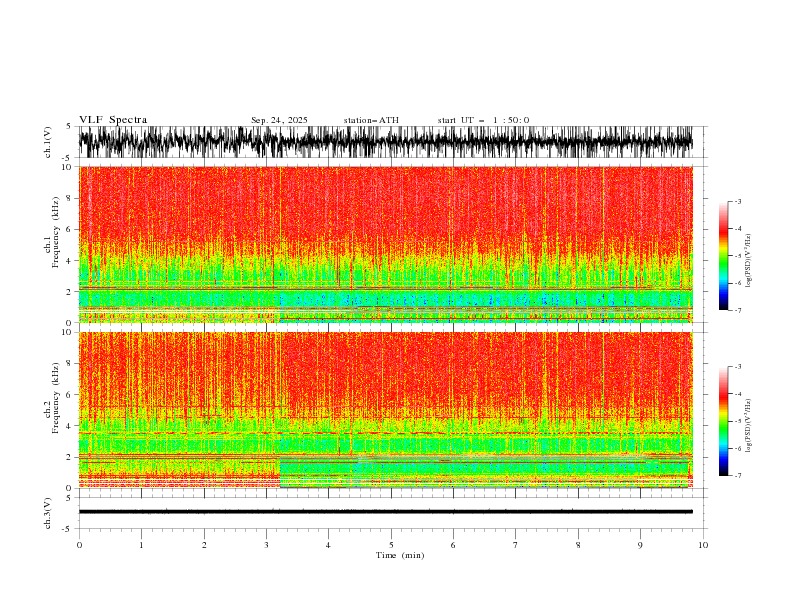The height and width of the screenshot is (612, 792).
Task: Click the "-7" label on ch.1 colorbar
Action: (737, 311)
